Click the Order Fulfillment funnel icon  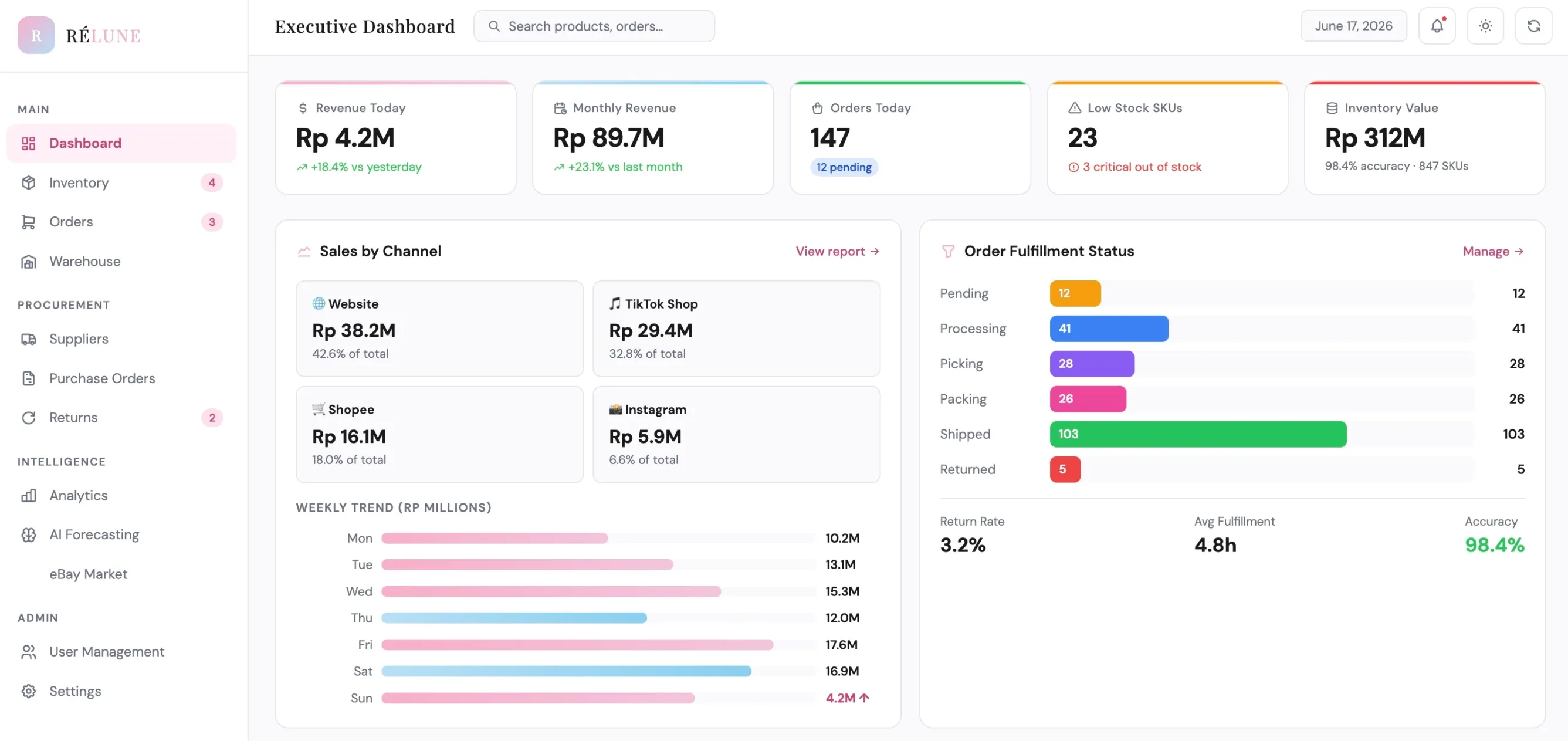(x=948, y=252)
